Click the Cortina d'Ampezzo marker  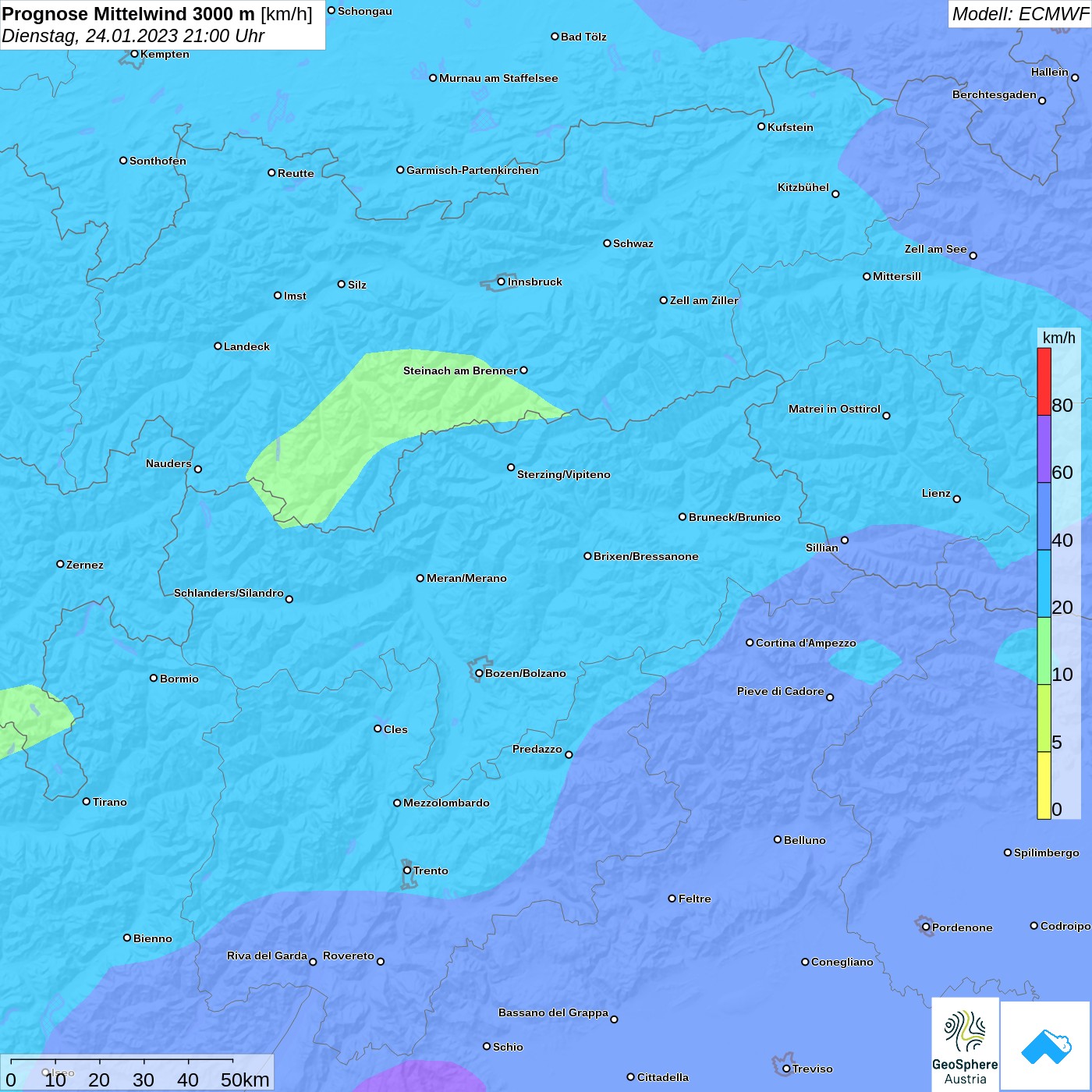[x=750, y=643]
